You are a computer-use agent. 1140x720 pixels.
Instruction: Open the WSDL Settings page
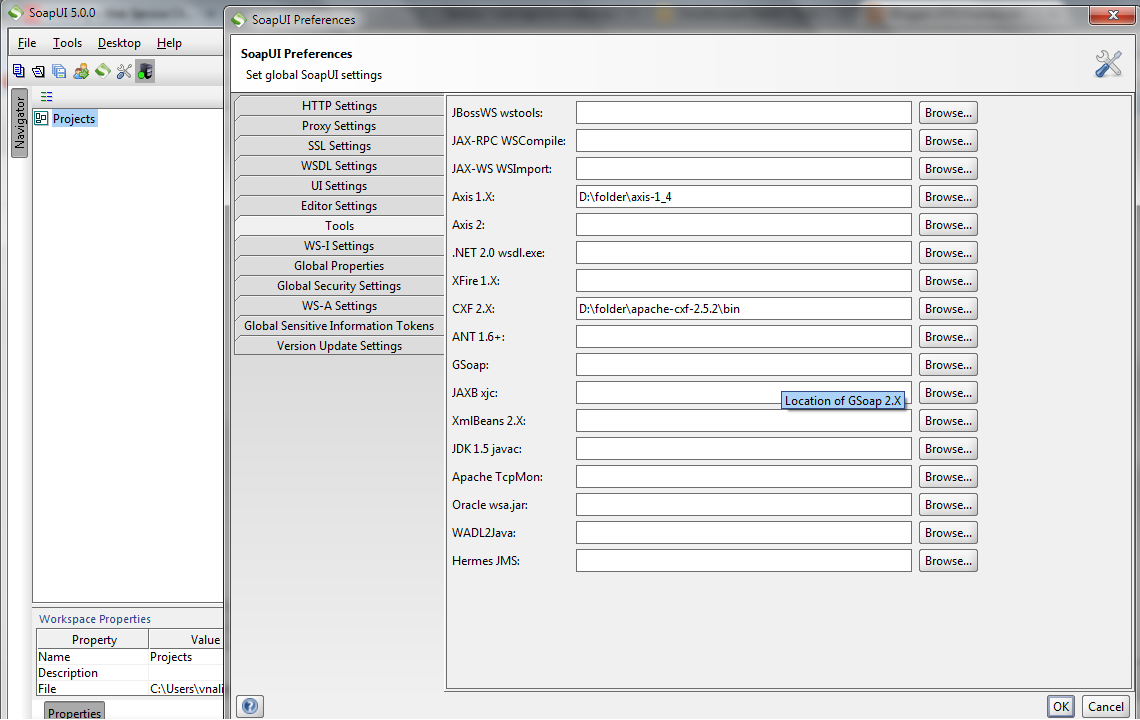339,165
